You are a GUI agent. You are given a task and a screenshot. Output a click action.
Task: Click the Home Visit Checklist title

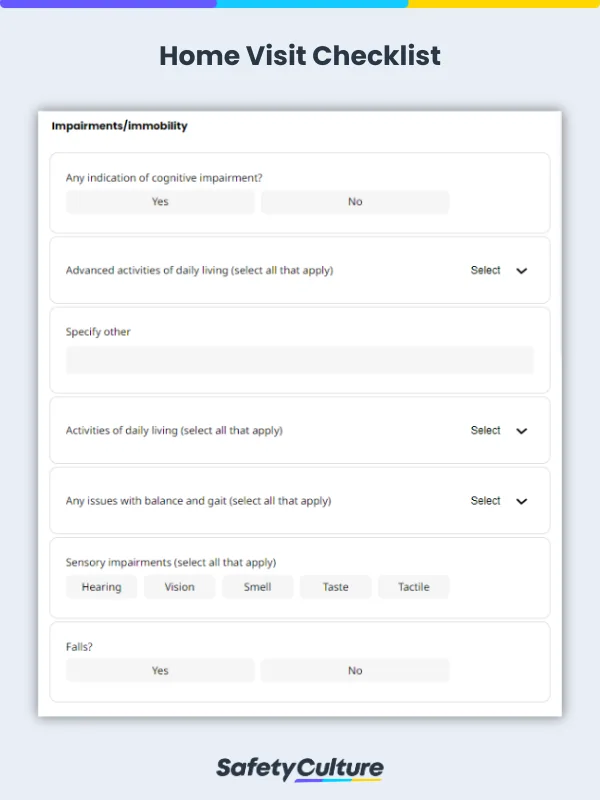click(x=300, y=56)
